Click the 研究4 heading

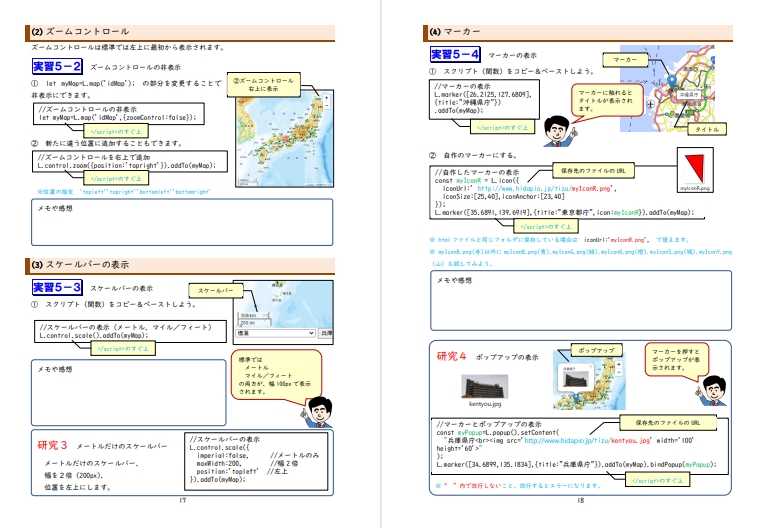[451, 356]
